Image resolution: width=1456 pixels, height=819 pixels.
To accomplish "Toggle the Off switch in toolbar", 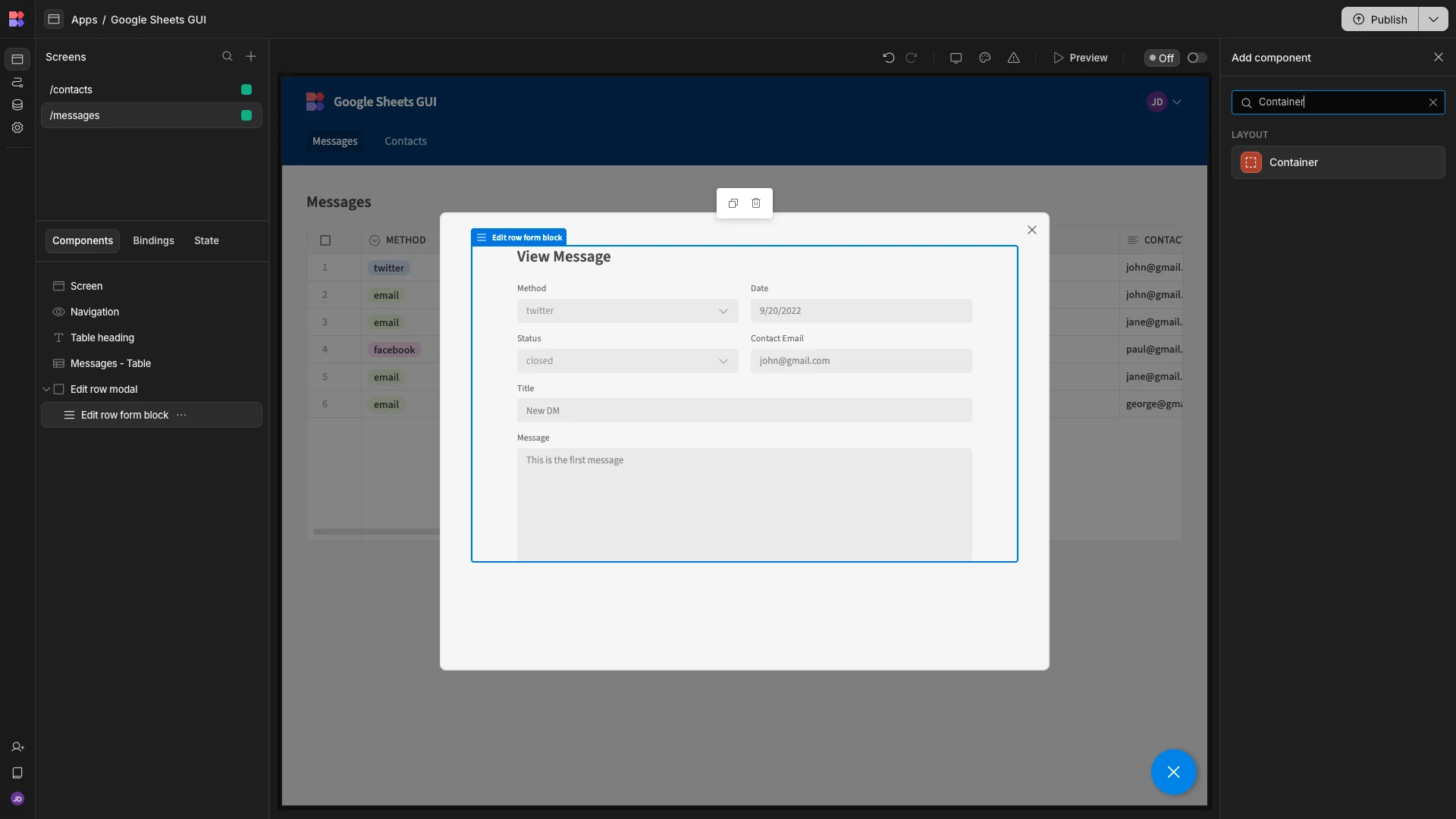I will [1197, 58].
